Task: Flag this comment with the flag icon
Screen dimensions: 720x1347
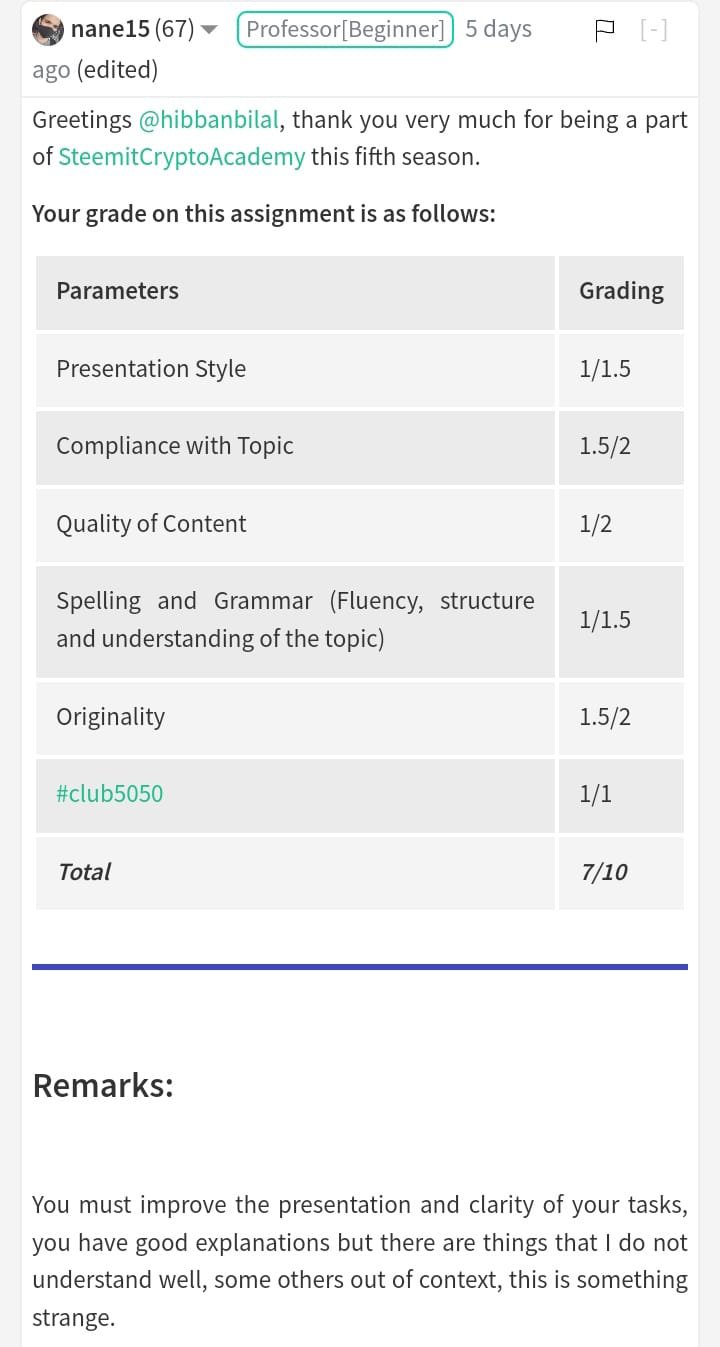Action: click(605, 30)
